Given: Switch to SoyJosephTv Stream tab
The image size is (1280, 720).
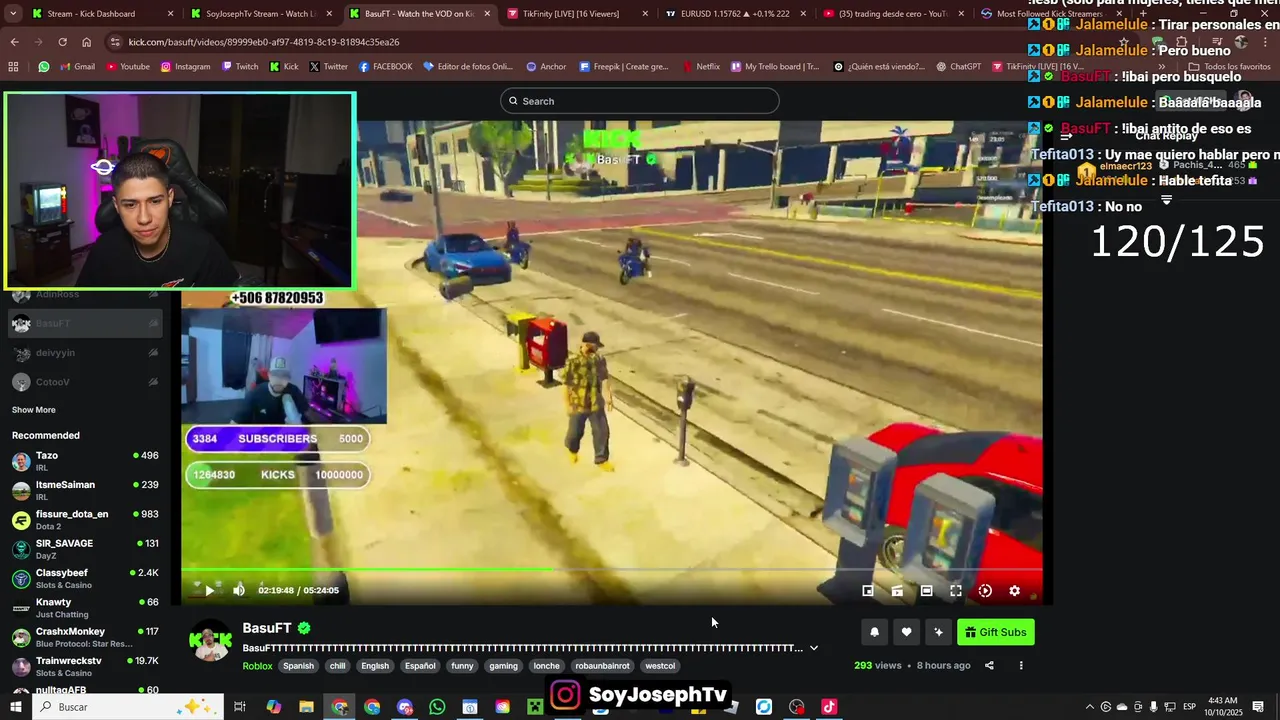Looking at the screenshot, I should pos(261,14).
